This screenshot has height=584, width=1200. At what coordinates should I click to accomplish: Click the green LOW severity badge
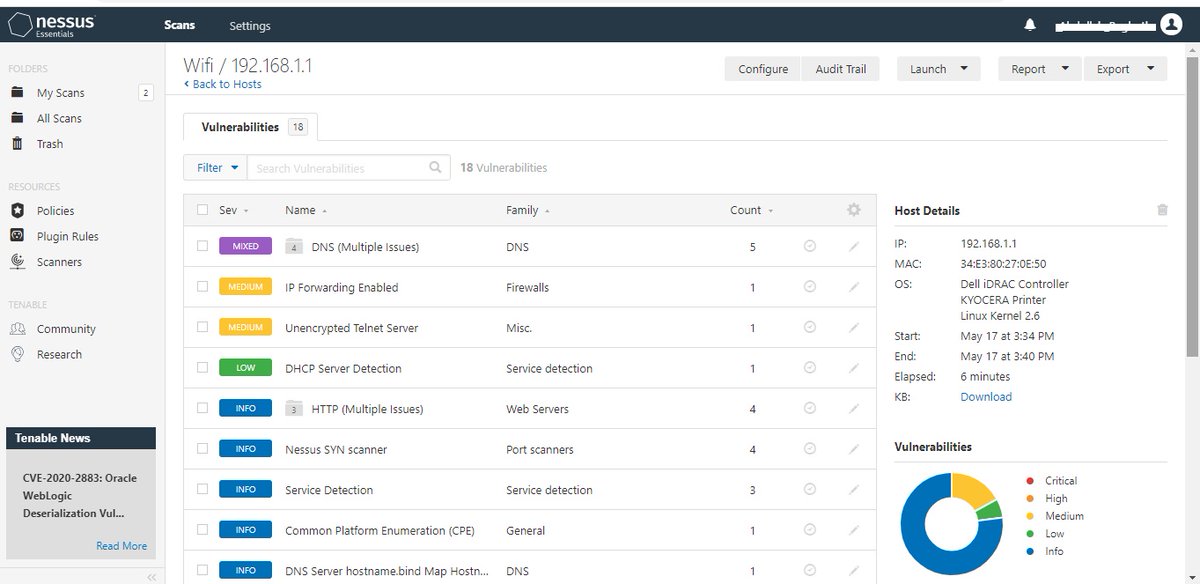pyautogui.click(x=245, y=368)
